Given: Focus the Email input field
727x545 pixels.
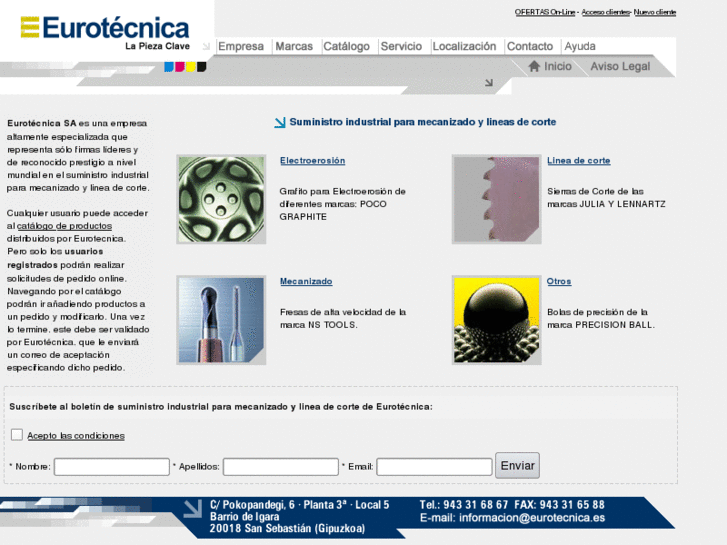Looking at the screenshot, I should 434,467.
